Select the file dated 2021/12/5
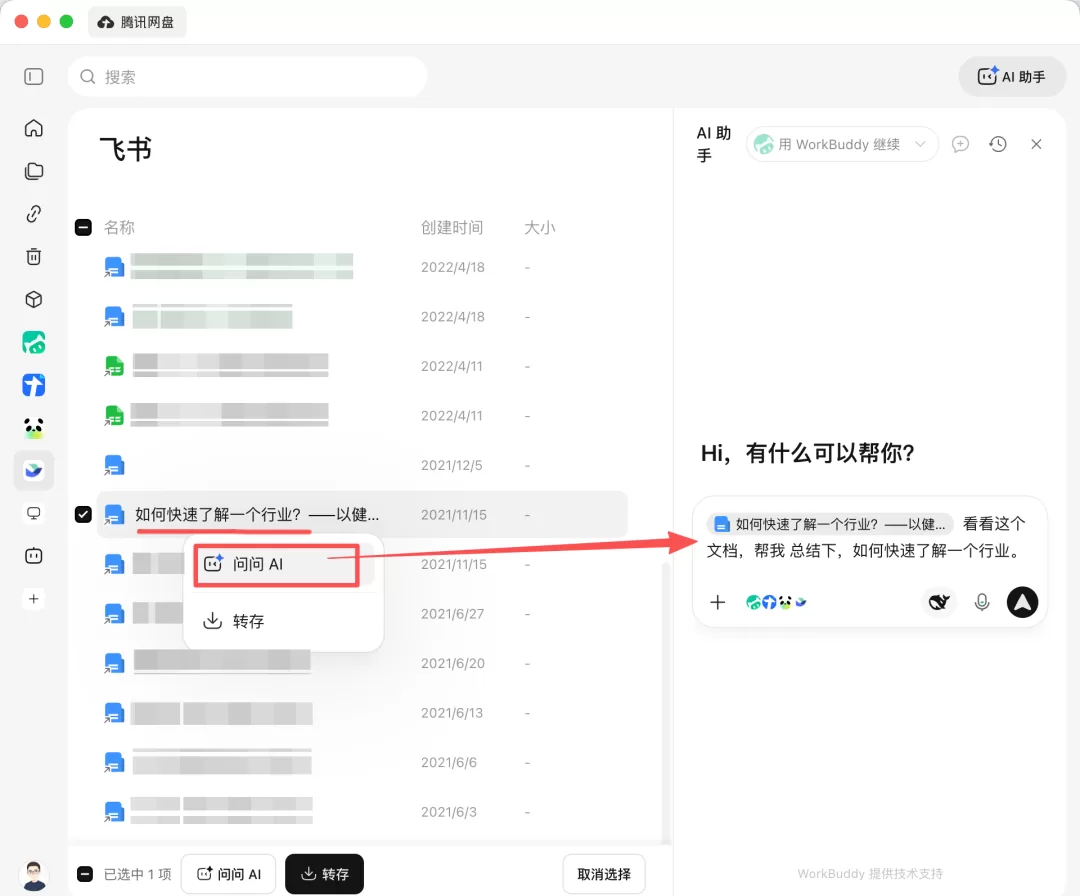Screen dimensions: 1080x896 (x=362, y=466)
